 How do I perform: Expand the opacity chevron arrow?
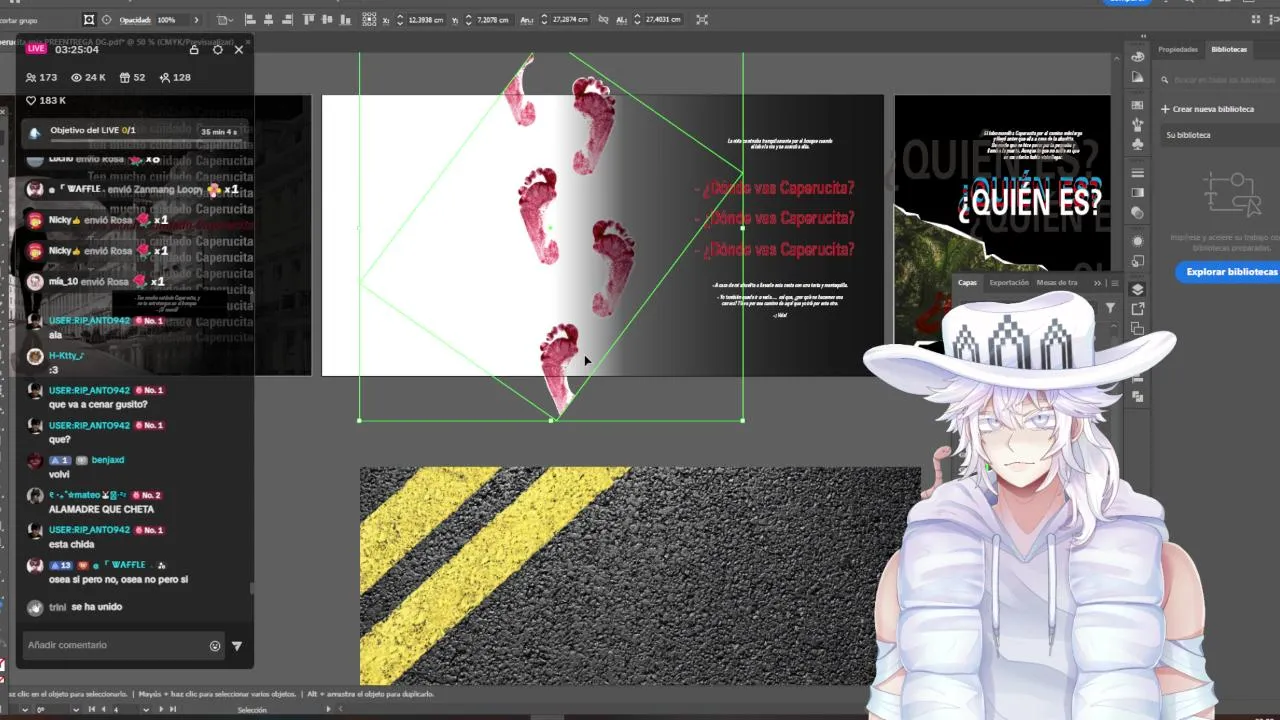[196, 20]
